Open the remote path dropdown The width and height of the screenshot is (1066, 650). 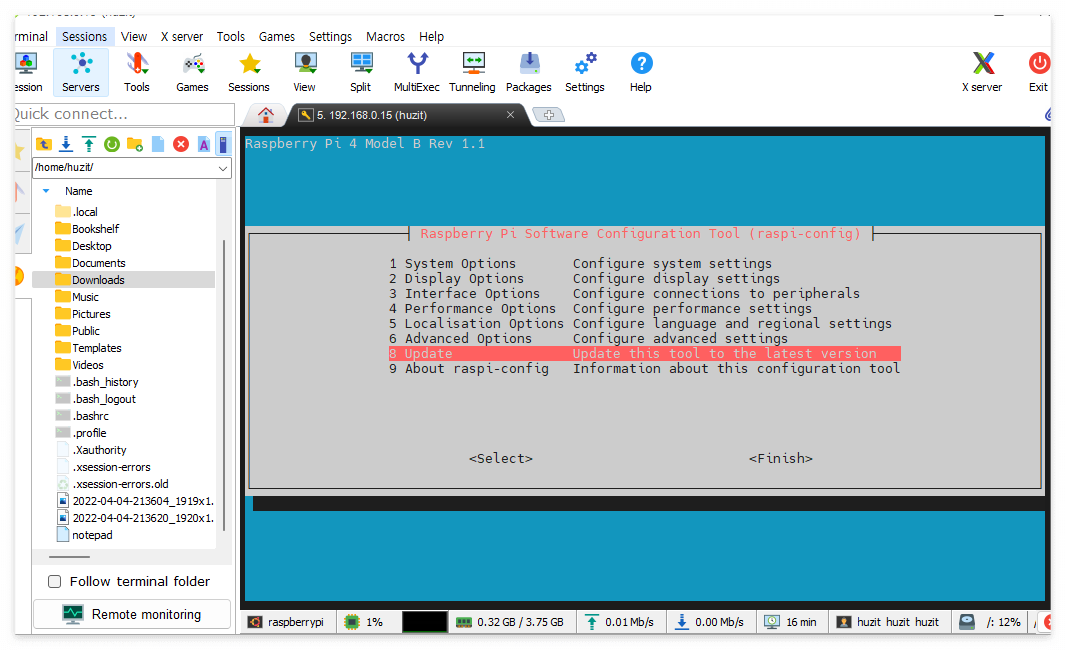click(x=223, y=168)
